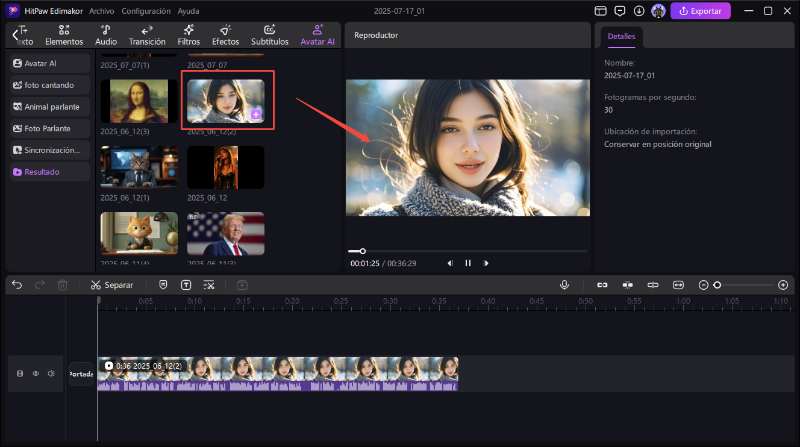
Task: Toggle the track lock icon
Action: tap(19, 374)
